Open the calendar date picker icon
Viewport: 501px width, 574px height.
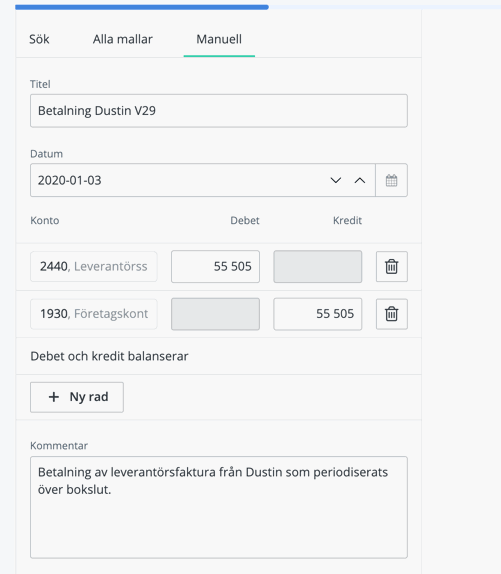pyautogui.click(x=391, y=180)
